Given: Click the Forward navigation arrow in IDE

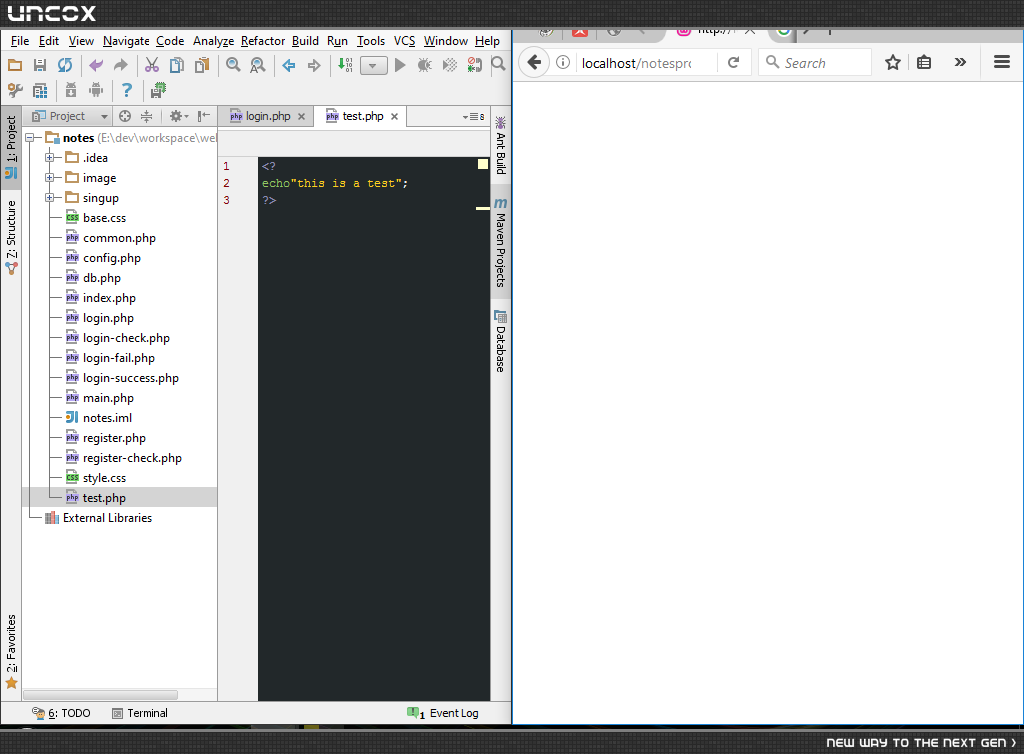Looking at the screenshot, I should click(314, 65).
